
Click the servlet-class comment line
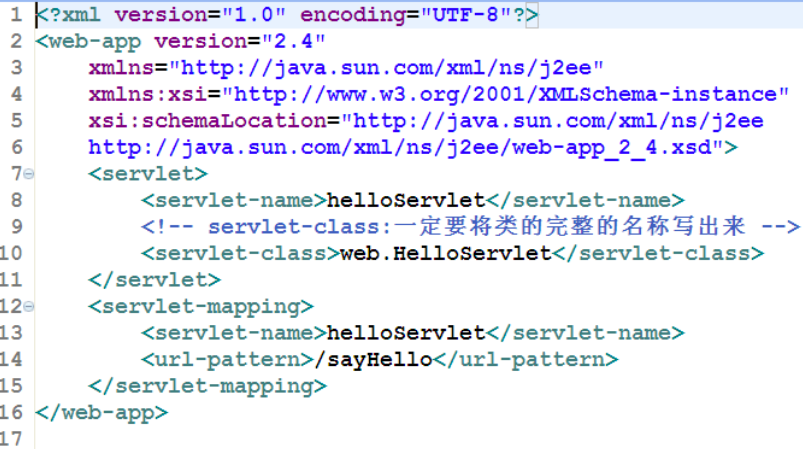tap(470, 227)
